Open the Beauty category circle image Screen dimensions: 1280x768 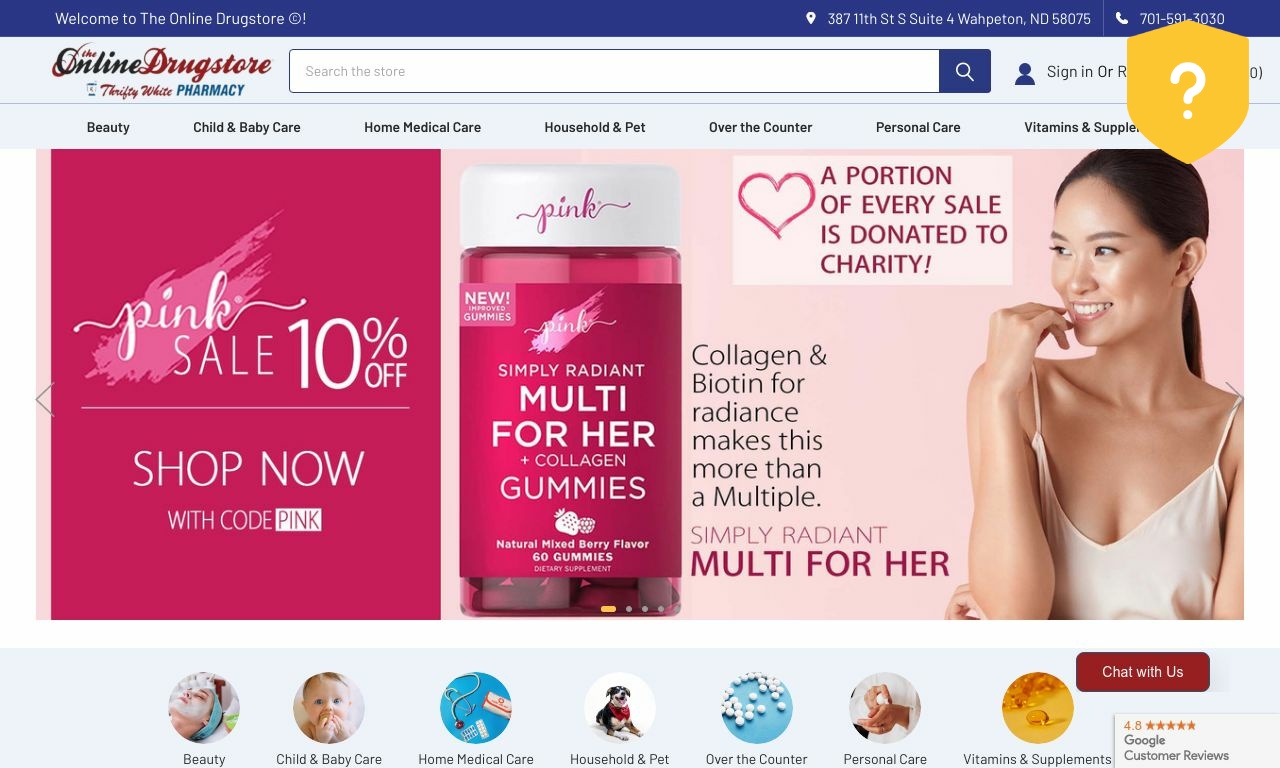click(x=204, y=708)
